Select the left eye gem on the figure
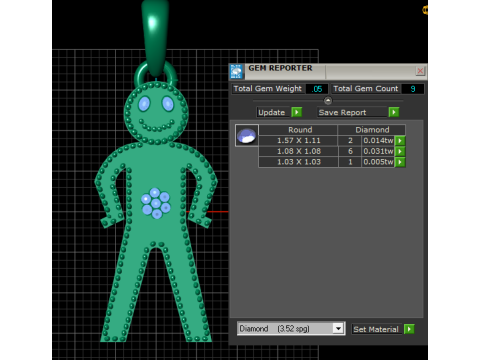The height and width of the screenshot is (360, 480). [x=144, y=104]
